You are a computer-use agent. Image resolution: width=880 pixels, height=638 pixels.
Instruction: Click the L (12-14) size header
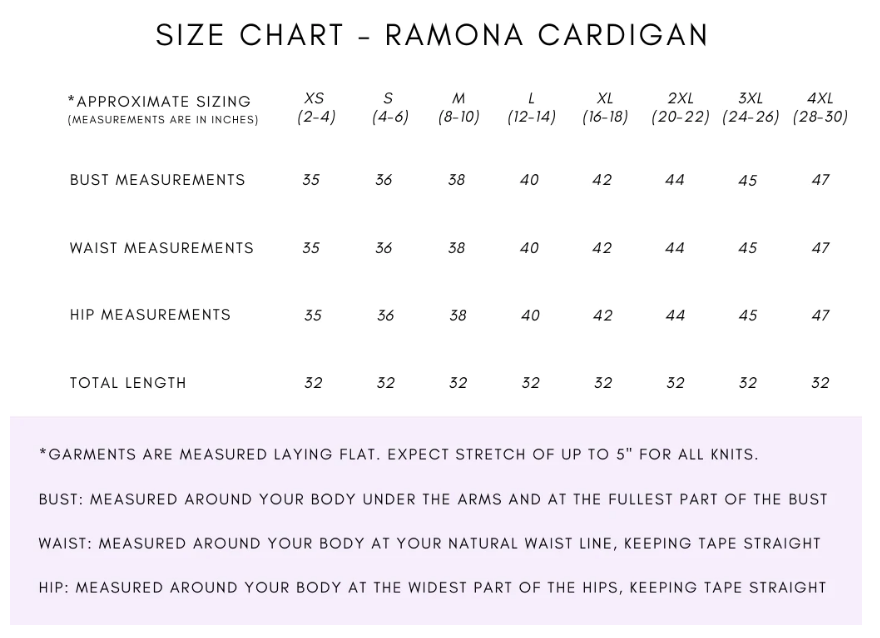coord(531,107)
